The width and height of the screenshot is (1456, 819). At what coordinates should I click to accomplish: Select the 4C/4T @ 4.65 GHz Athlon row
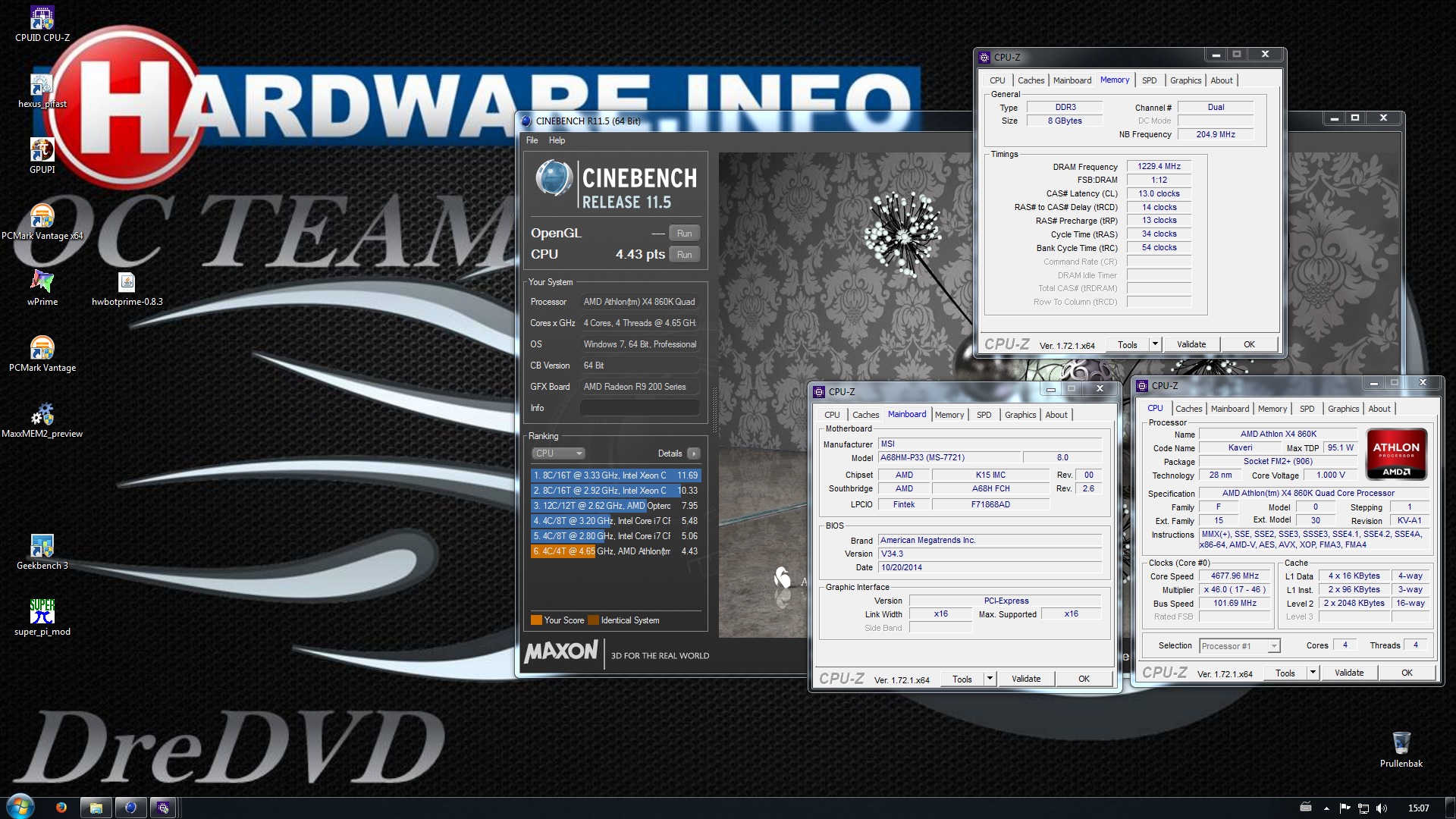coord(616,551)
